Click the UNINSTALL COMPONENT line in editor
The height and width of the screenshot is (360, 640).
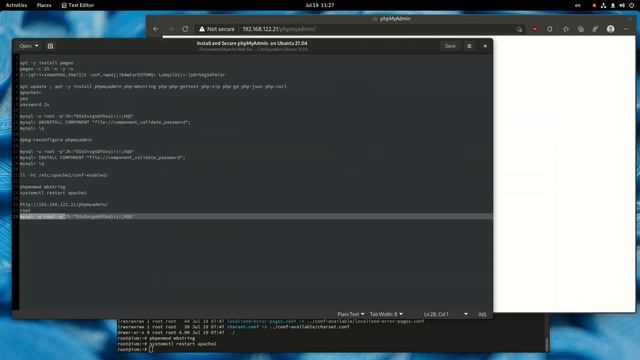click(x=105, y=122)
